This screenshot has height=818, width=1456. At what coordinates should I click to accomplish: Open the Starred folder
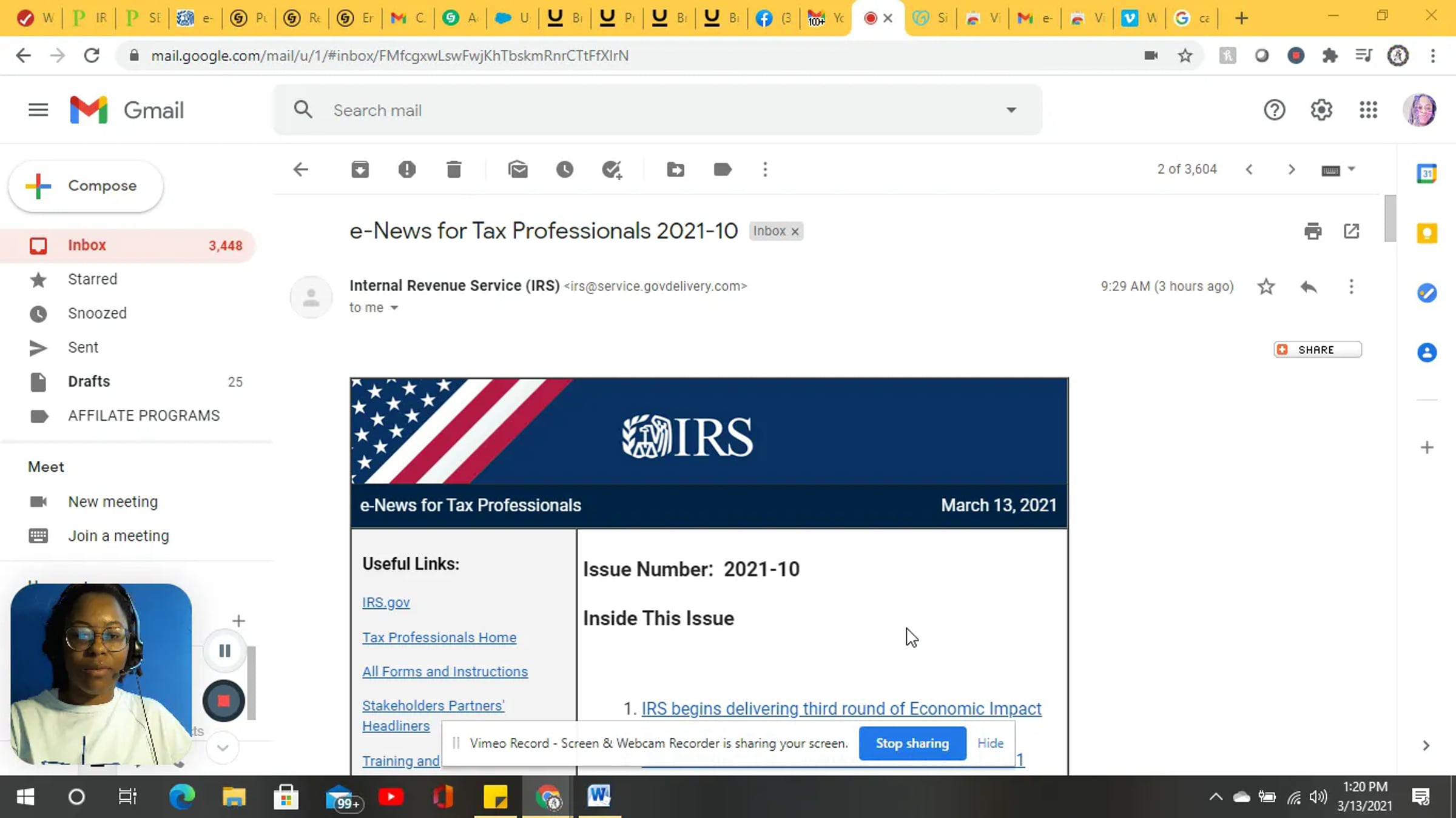point(92,279)
